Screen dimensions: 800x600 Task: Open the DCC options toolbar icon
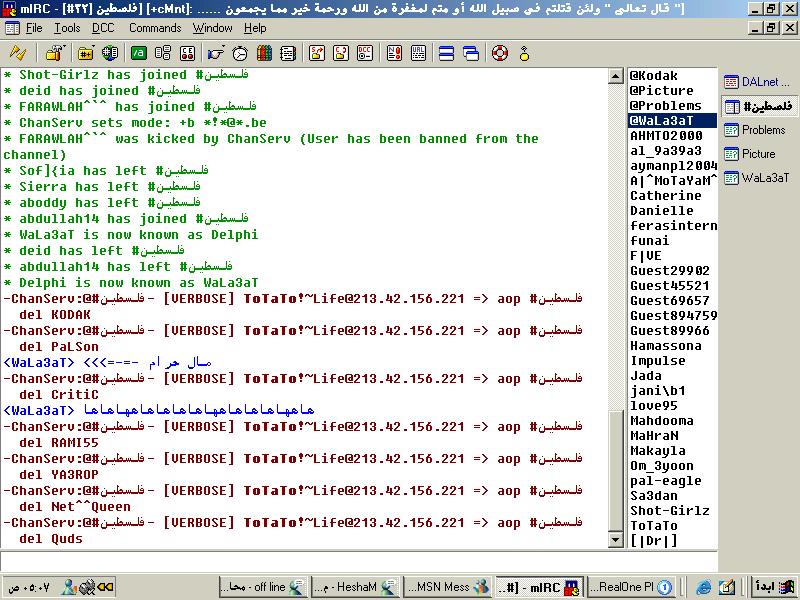[365, 53]
